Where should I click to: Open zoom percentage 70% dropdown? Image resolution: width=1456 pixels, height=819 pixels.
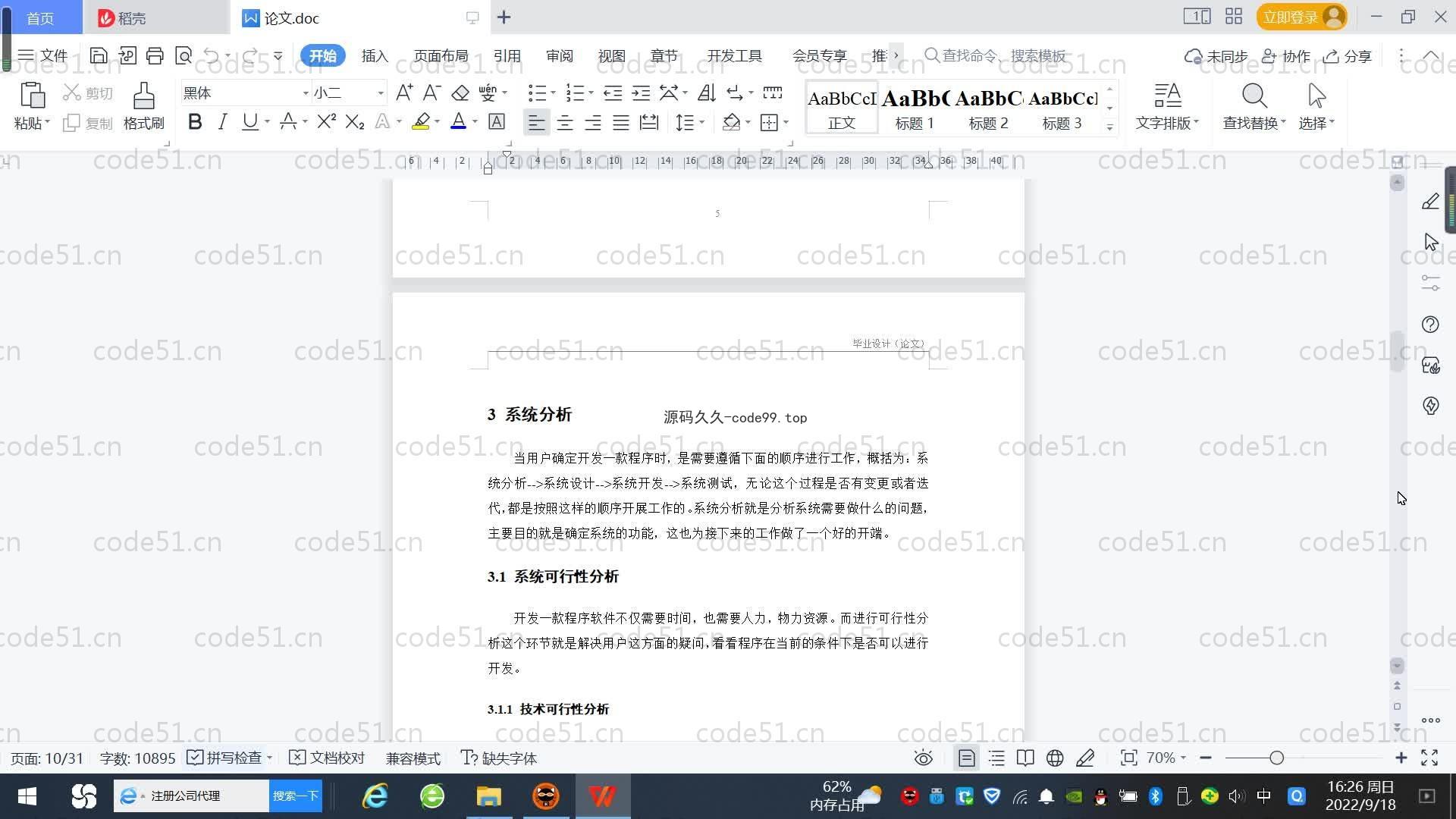click(1166, 758)
